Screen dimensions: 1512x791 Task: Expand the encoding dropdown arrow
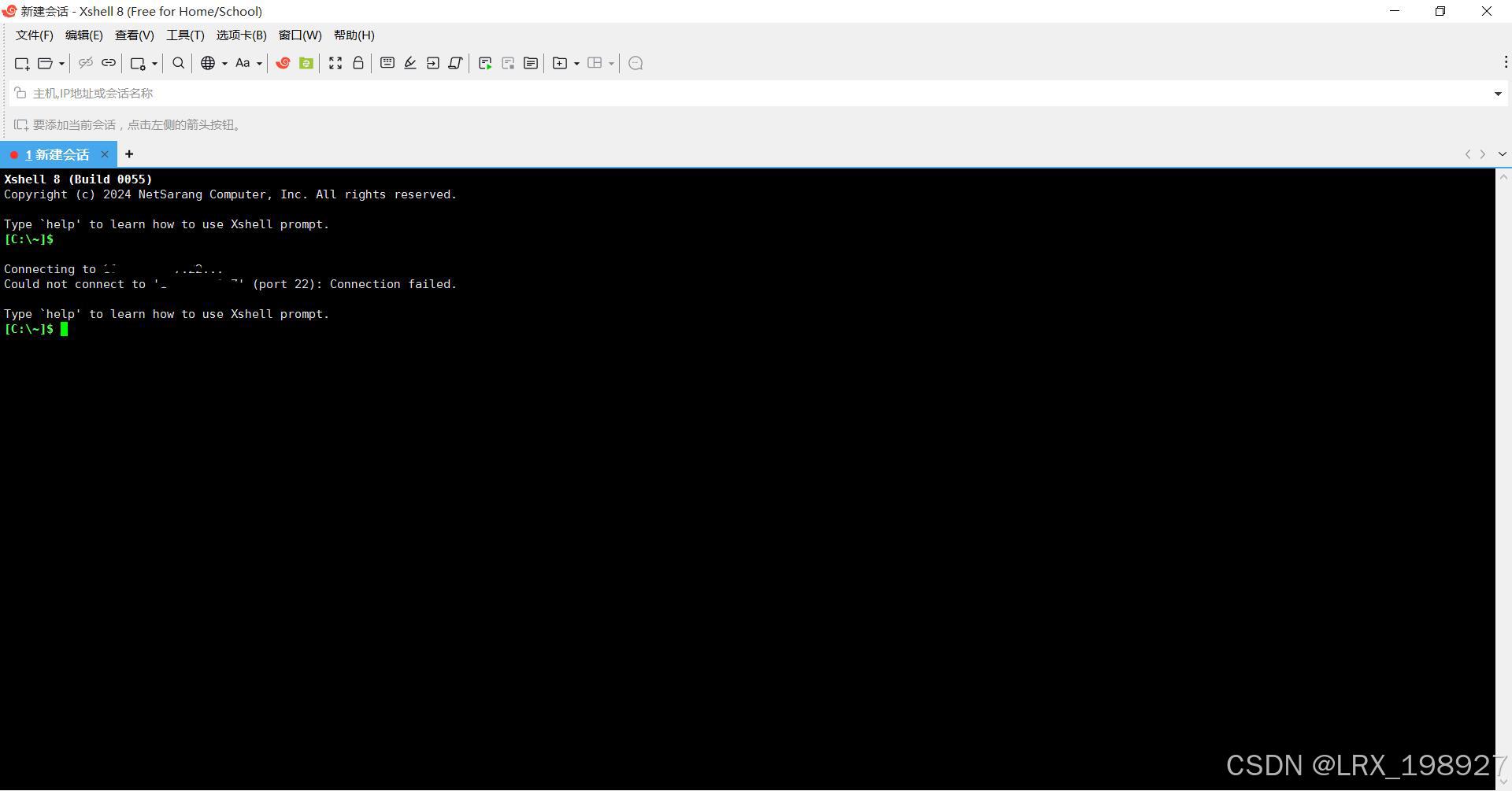tap(224, 64)
